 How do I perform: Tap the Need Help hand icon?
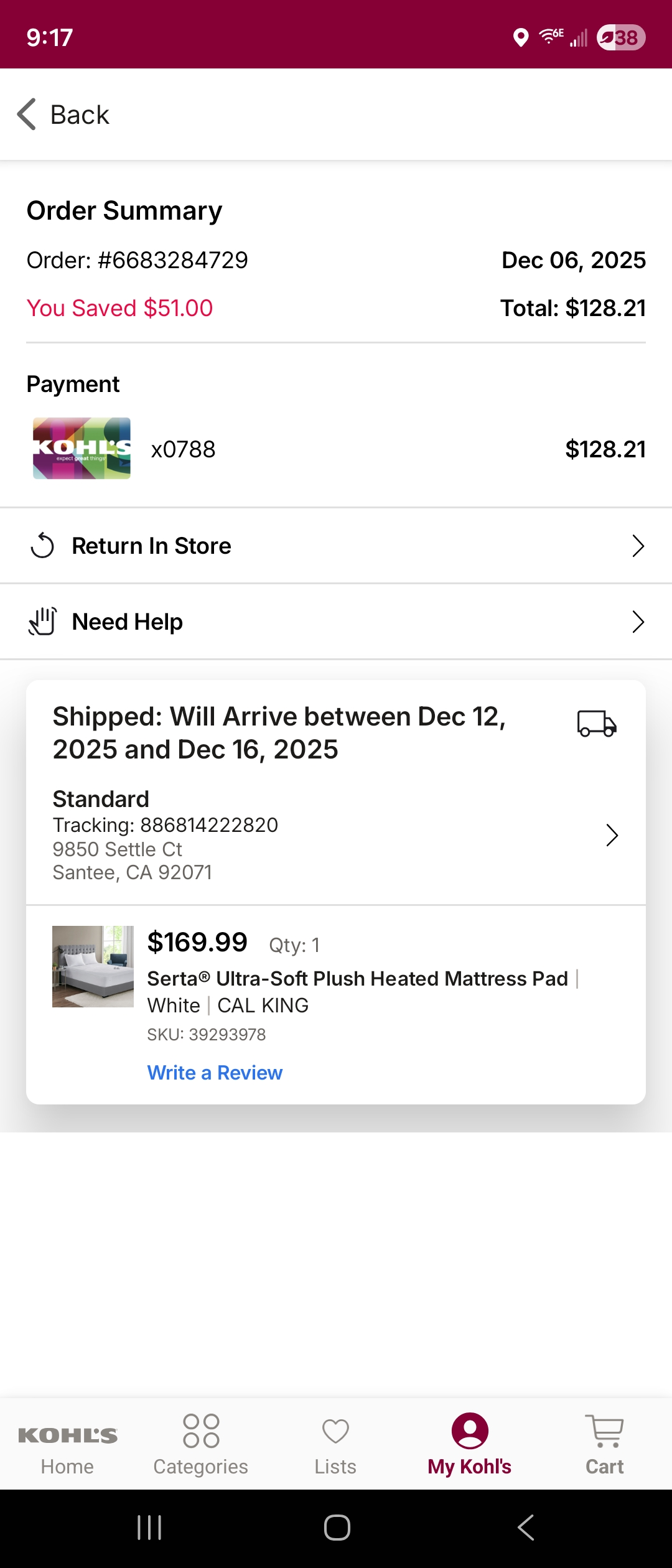tap(42, 622)
